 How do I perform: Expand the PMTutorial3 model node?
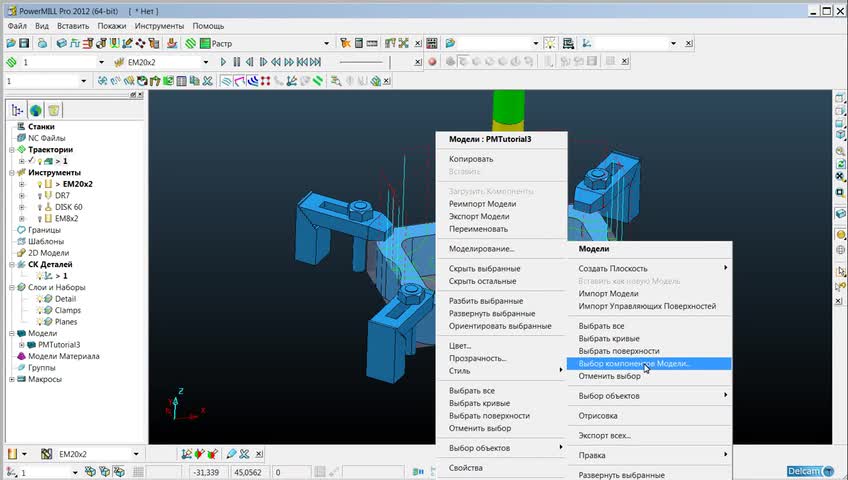pyautogui.click(x=21, y=345)
